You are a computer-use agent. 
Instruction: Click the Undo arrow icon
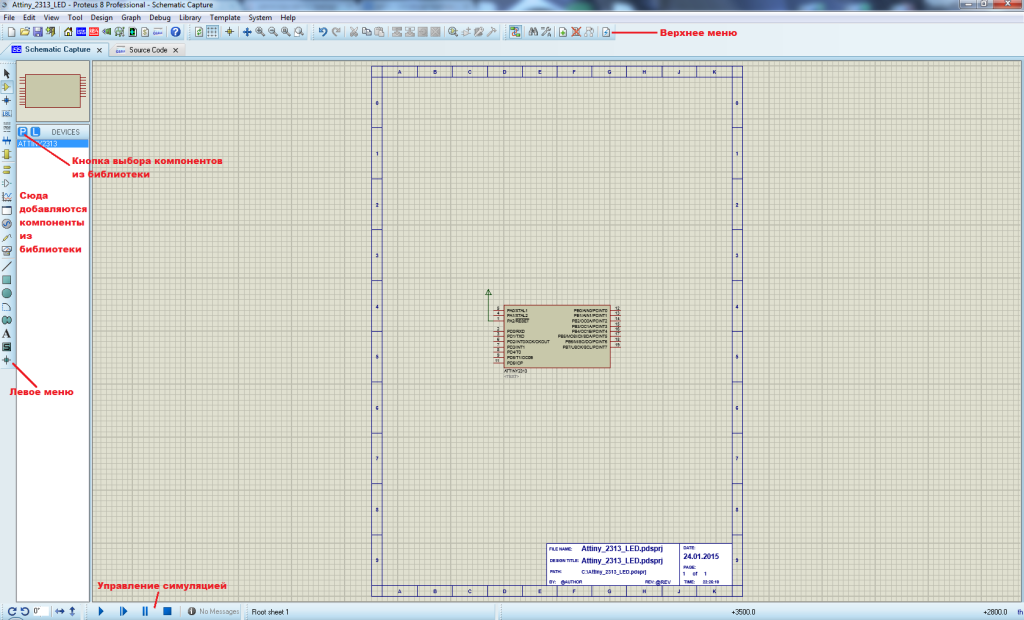coord(323,32)
